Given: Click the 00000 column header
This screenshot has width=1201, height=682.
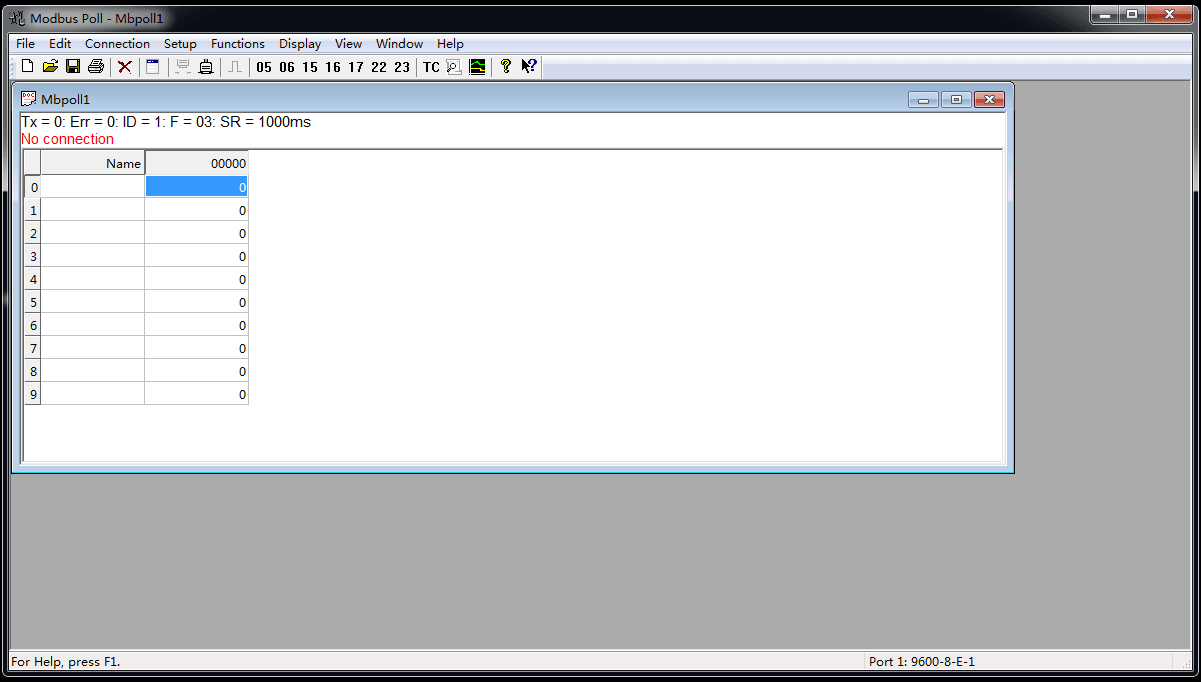Looking at the screenshot, I should pyautogui.click(x=197, y=163).
